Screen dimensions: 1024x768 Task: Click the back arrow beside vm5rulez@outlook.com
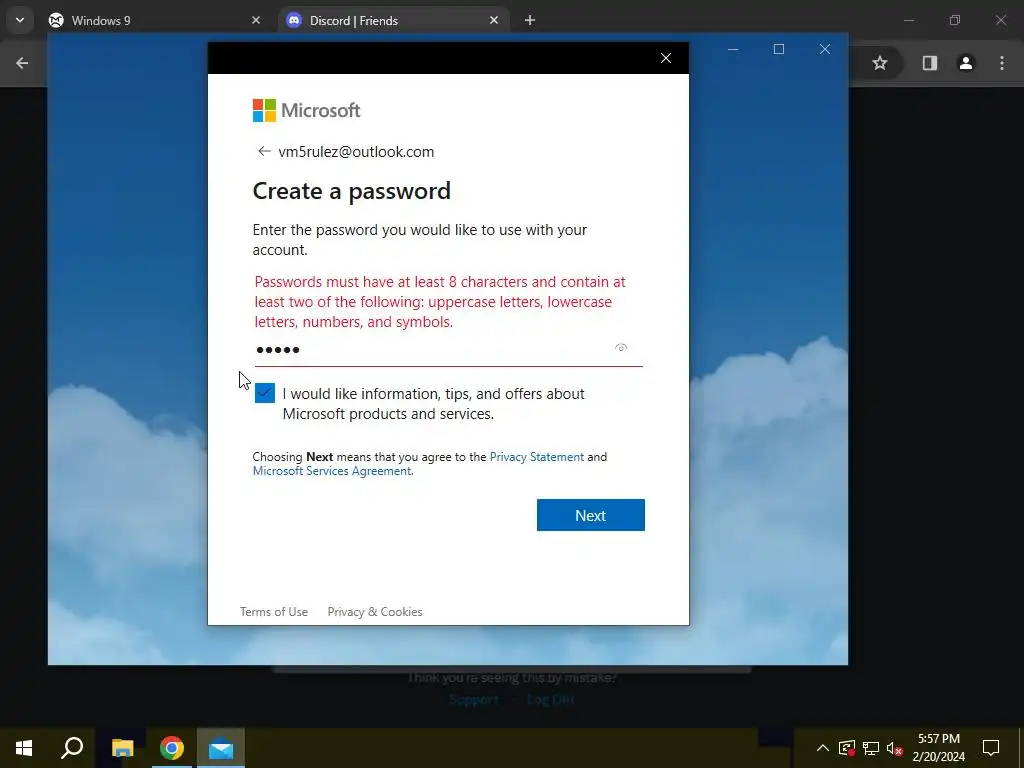[x=264, y=152]
